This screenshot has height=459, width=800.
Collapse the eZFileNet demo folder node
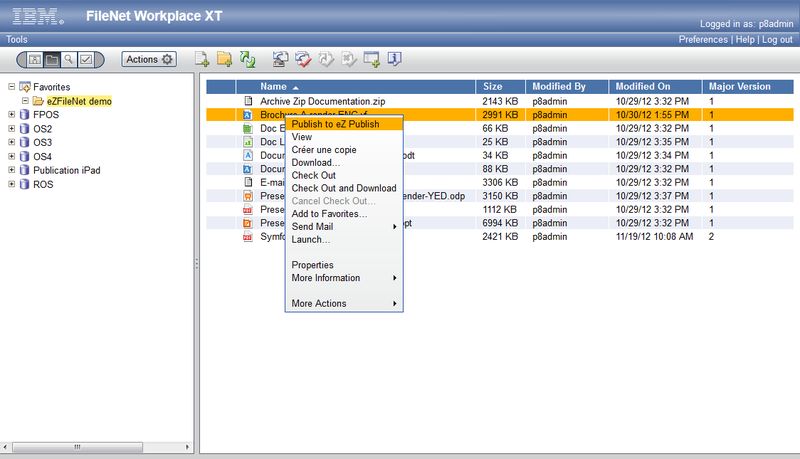(25, 101)
